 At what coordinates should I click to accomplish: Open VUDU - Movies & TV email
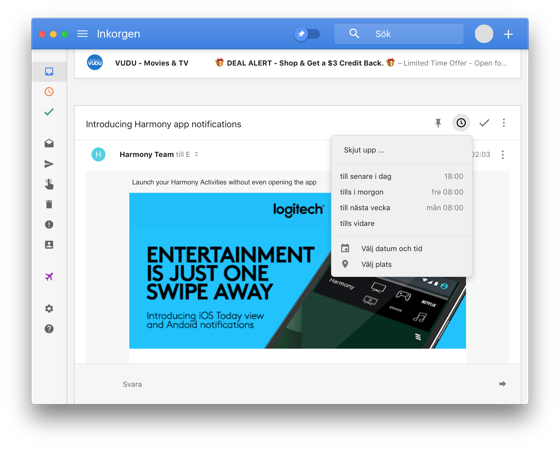click(x=298, y=63)
